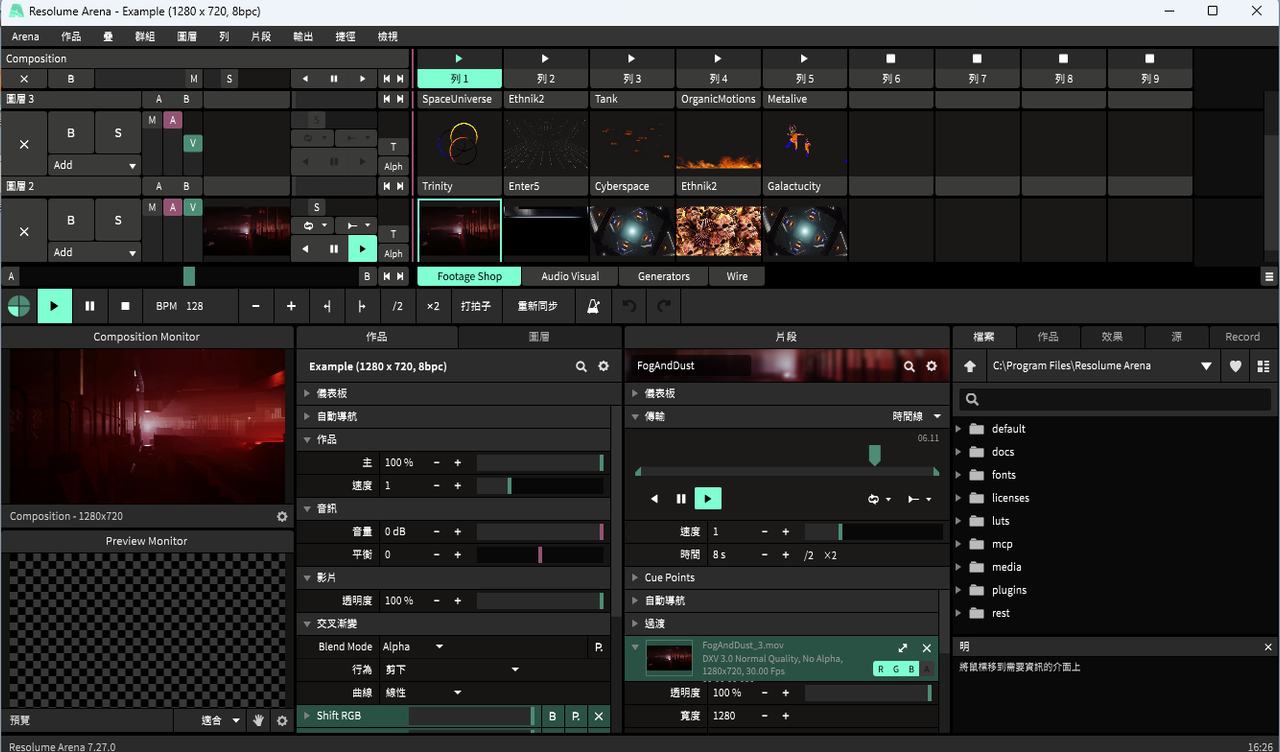Search parameters in the FogAndDust clip panel
Screen dimensions: 1280x752
coord(909,367)
